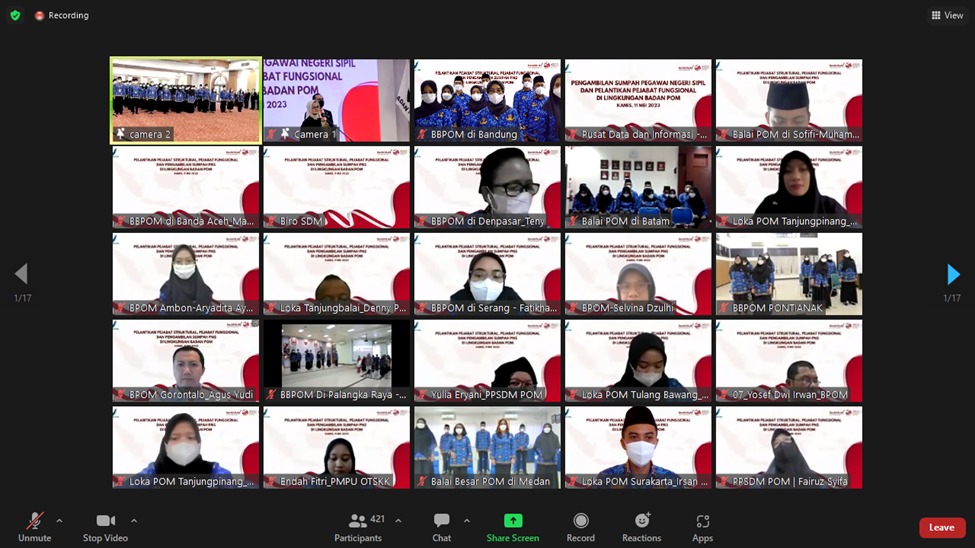
Task: Click the green encryption shield icon
Action: pos(15,15)
